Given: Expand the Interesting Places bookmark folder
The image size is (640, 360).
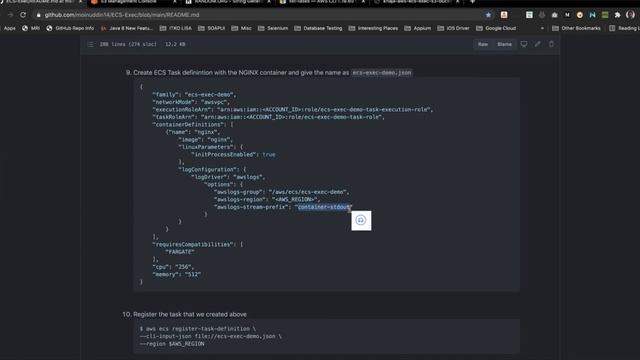Looking at the screenshot, I should point(373,28).
